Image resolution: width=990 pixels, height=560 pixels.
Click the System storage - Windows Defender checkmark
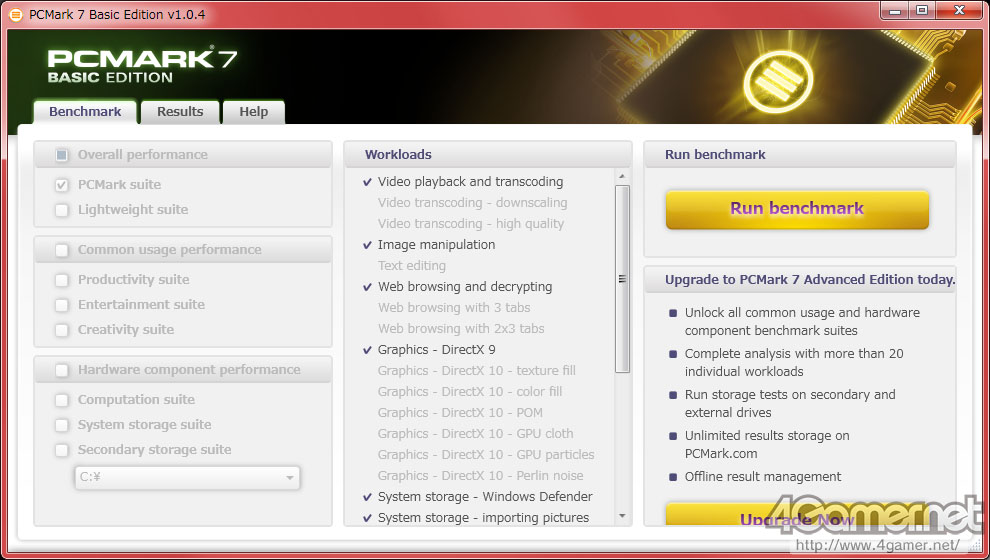click(368, 497)
